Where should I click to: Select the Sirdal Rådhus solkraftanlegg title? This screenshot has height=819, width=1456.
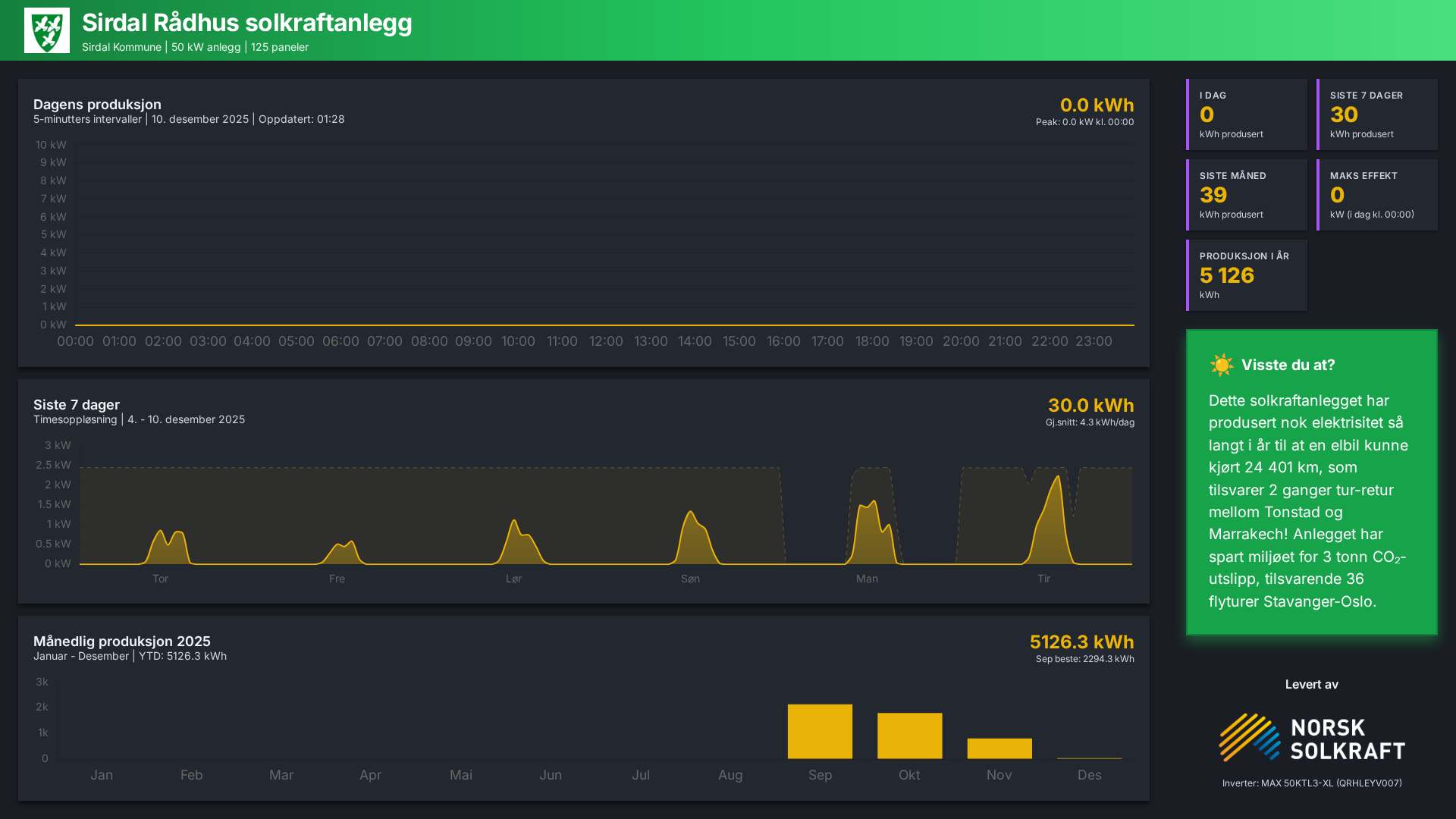click(246, 24)
